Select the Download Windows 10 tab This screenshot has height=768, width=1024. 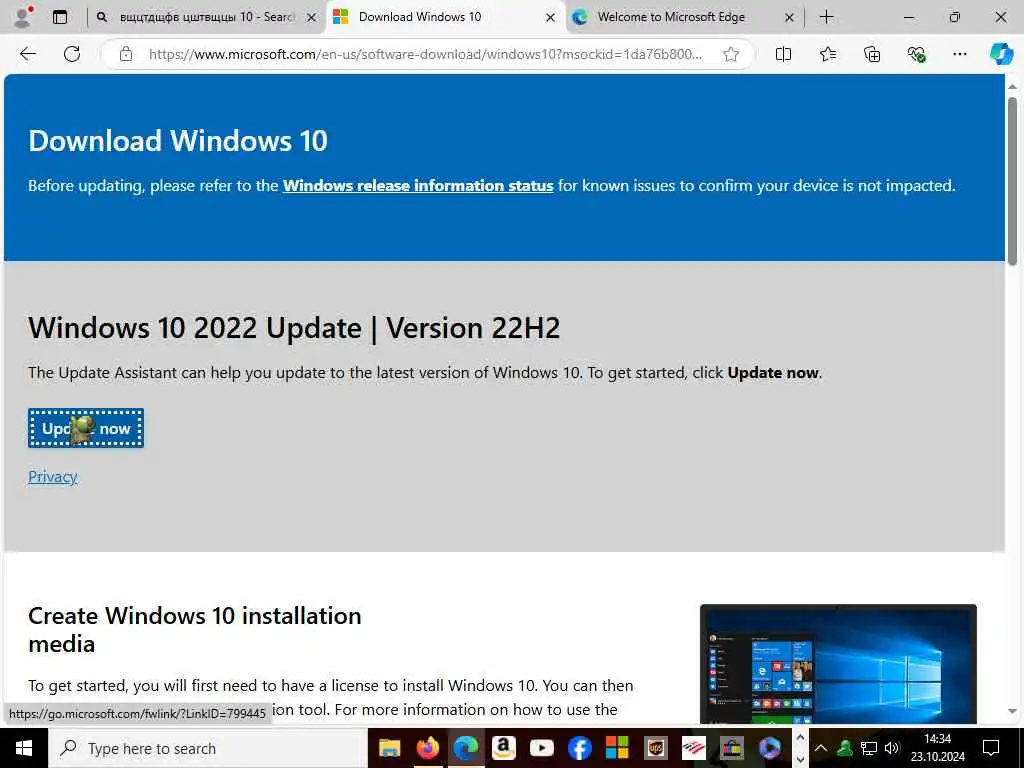[444, 17]
